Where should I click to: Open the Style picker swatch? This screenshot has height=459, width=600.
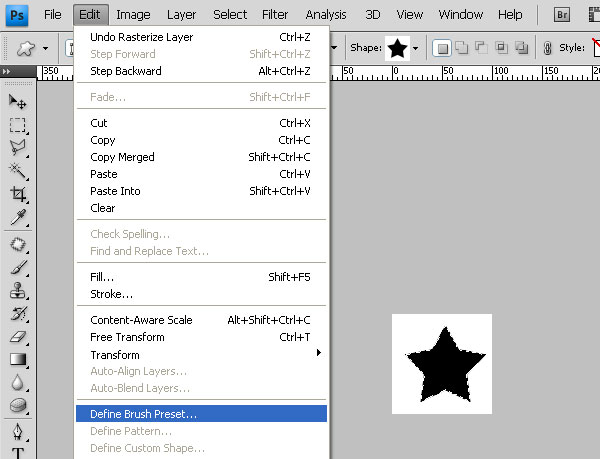click(x=596, y=48)
